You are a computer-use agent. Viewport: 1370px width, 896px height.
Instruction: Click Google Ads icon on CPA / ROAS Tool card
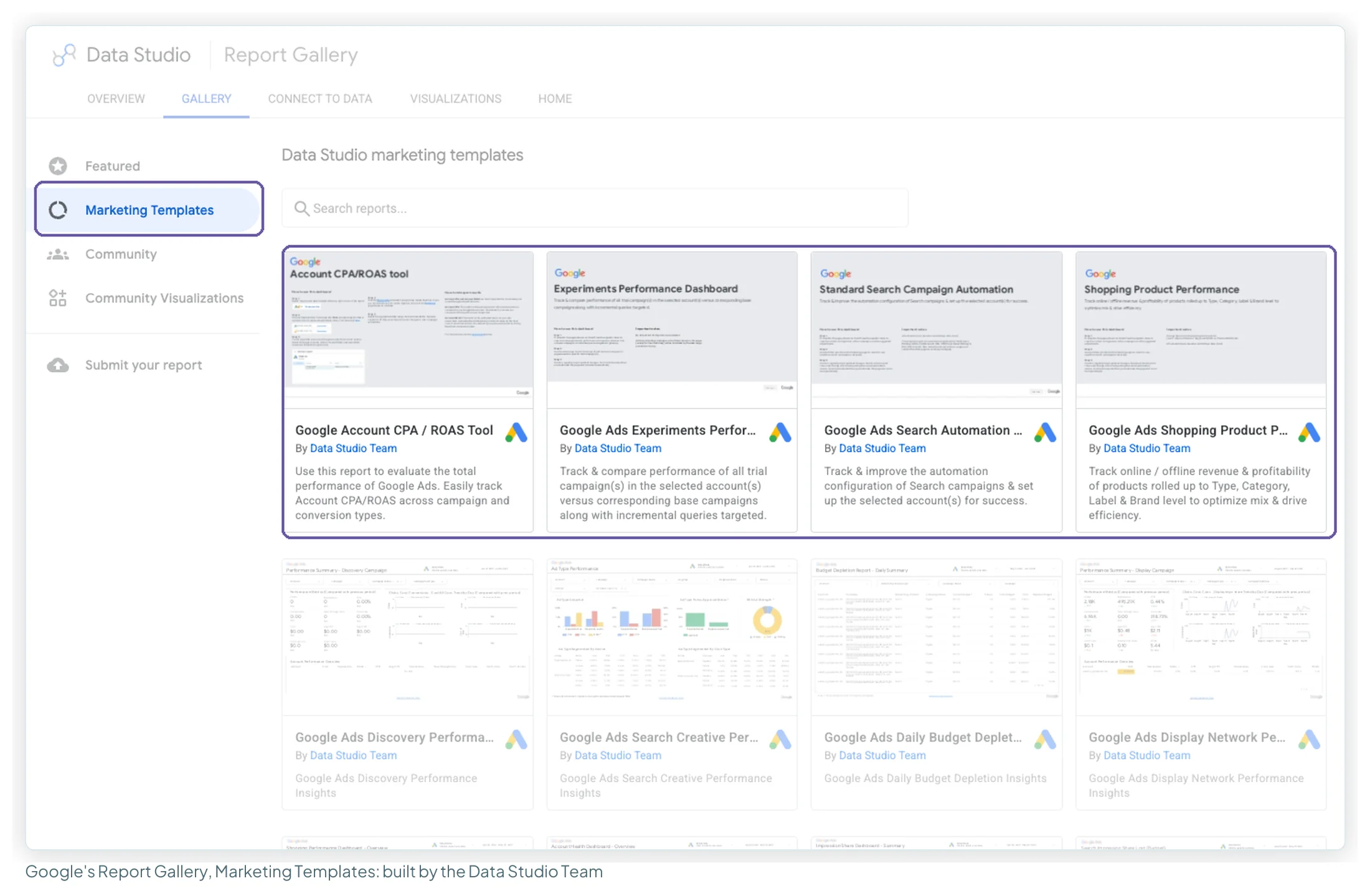(516, 432)
